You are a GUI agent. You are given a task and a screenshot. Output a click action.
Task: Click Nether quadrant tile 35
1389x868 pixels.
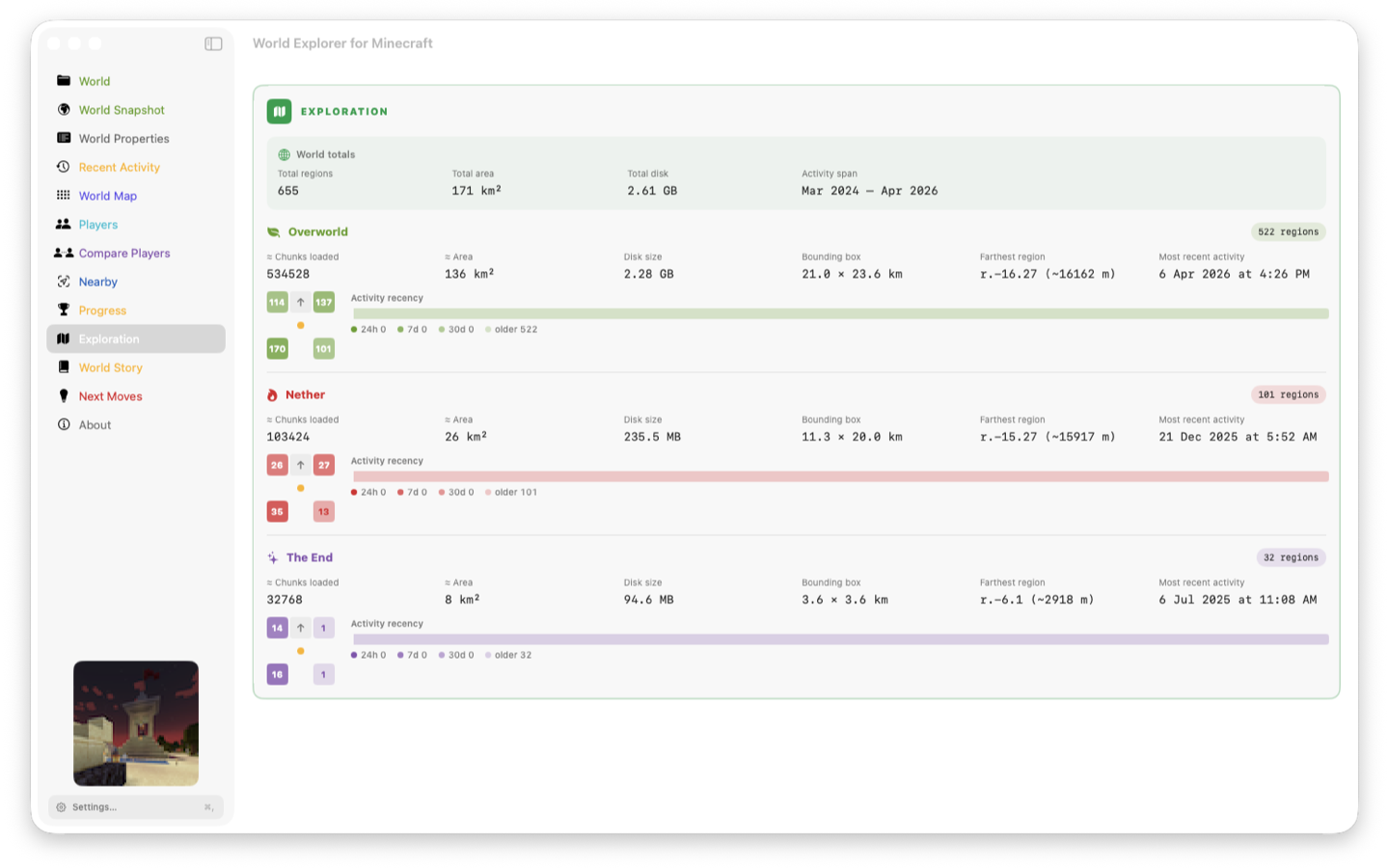point(278,512)
